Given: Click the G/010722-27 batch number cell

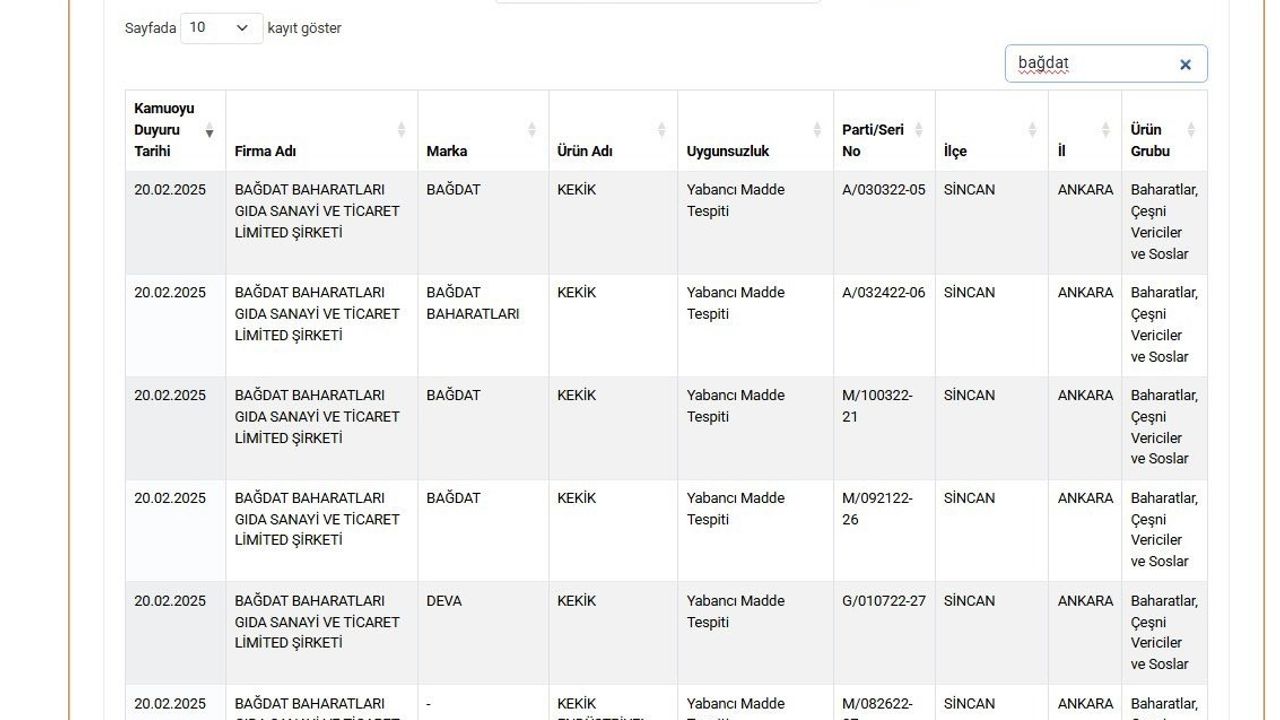Looking at the screenshot, I should coord(883,601).
